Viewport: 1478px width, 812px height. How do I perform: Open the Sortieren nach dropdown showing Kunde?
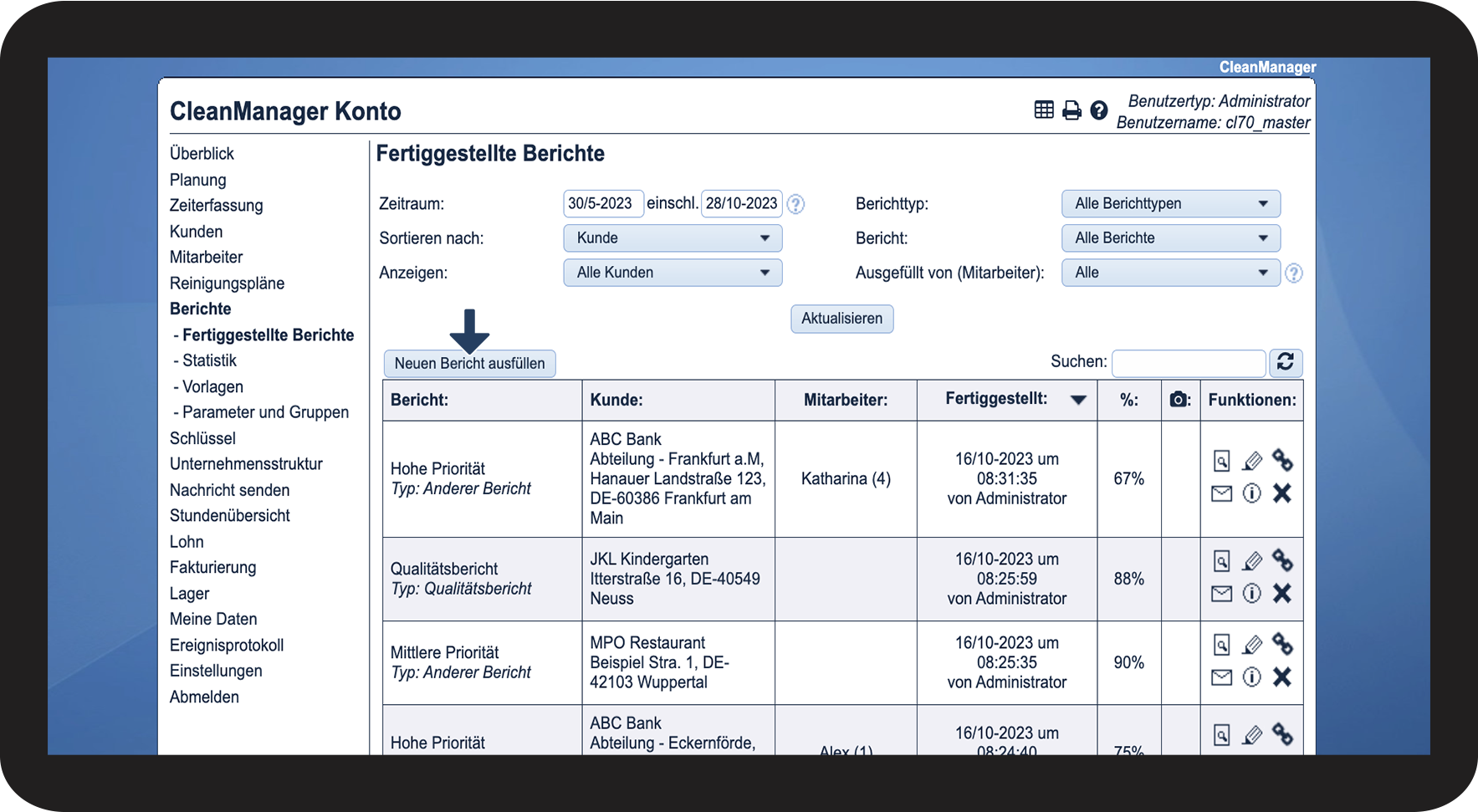[673, 238]
